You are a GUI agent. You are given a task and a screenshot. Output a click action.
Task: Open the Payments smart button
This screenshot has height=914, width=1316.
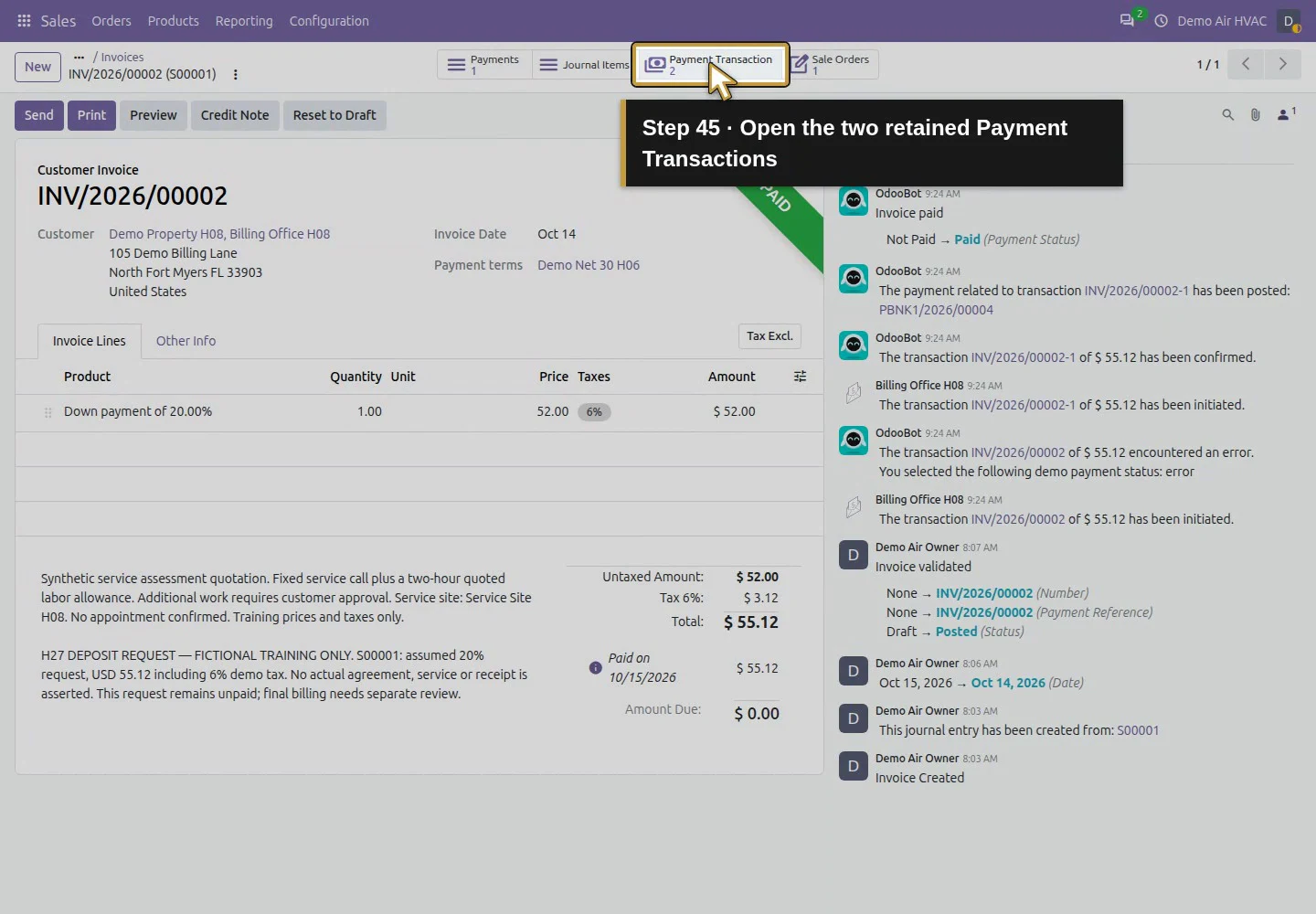pyautogui.click(x=484, y=64)
